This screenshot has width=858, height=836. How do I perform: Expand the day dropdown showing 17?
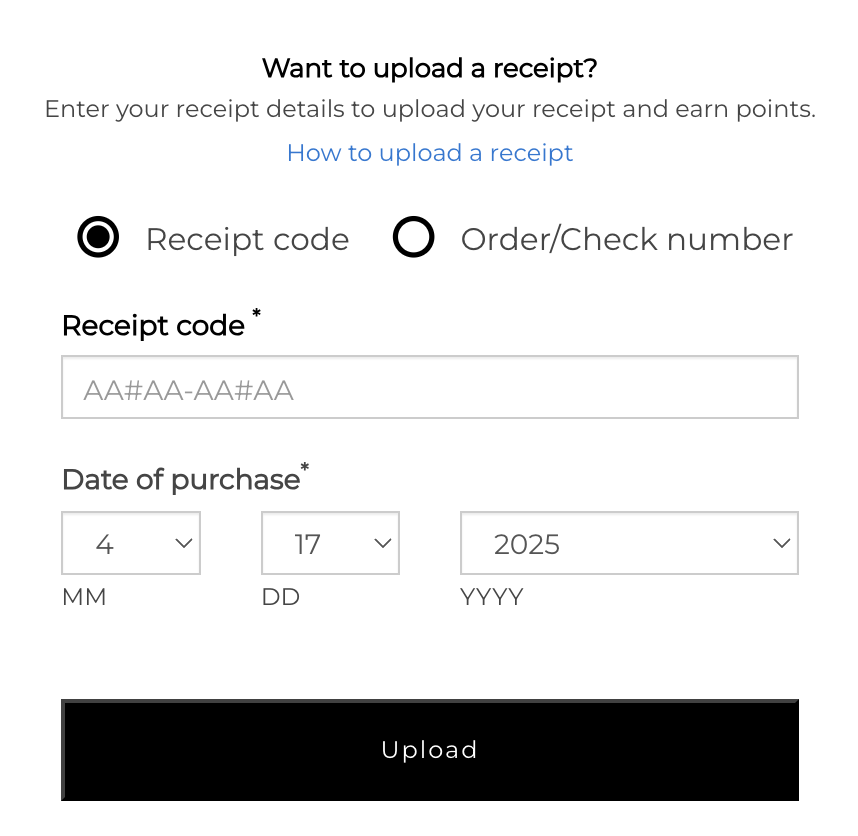click(x=329, y=544)
